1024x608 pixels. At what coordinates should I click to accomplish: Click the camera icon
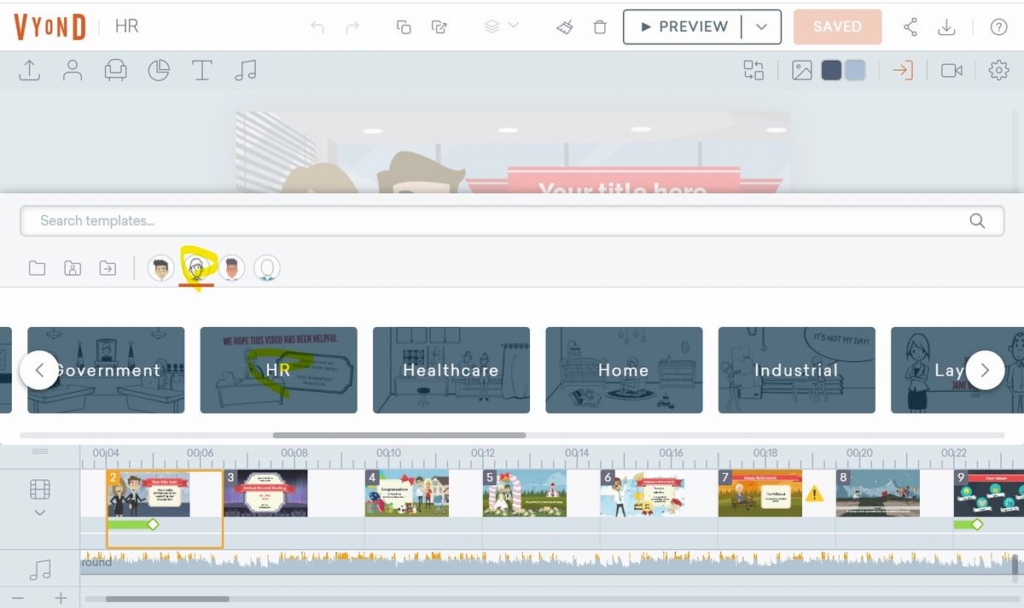[x=952, y=70]
